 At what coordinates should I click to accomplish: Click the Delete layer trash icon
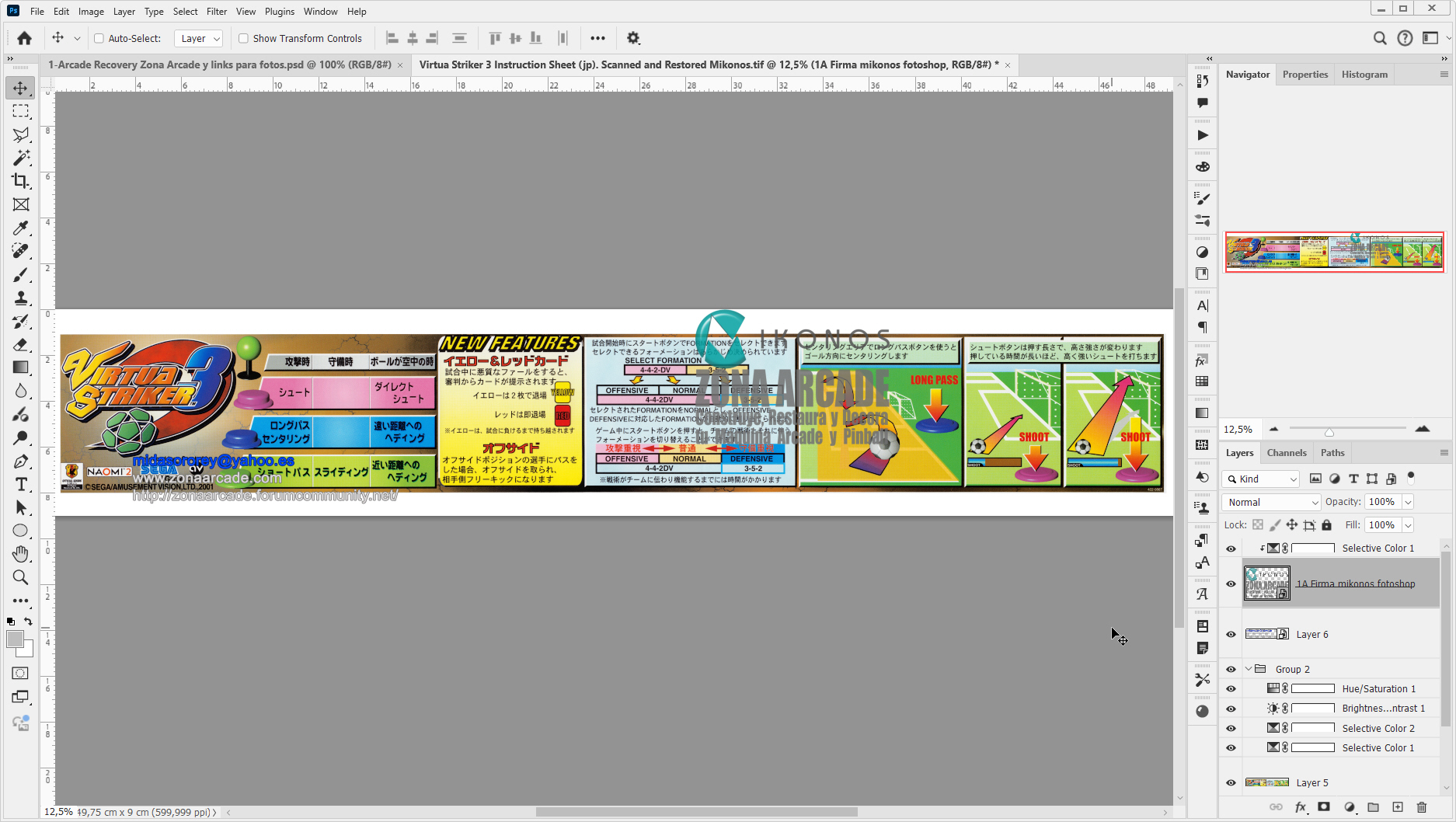point(1422,807)
